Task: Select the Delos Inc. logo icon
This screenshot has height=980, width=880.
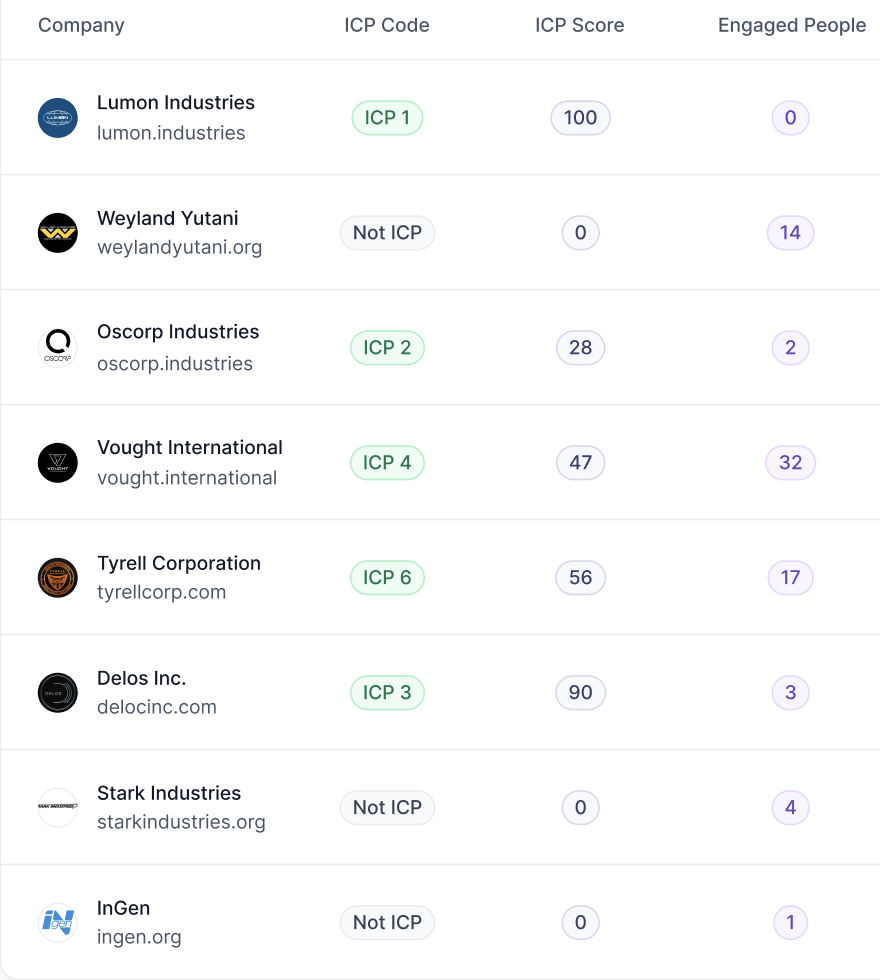Action: click(58, 692)
